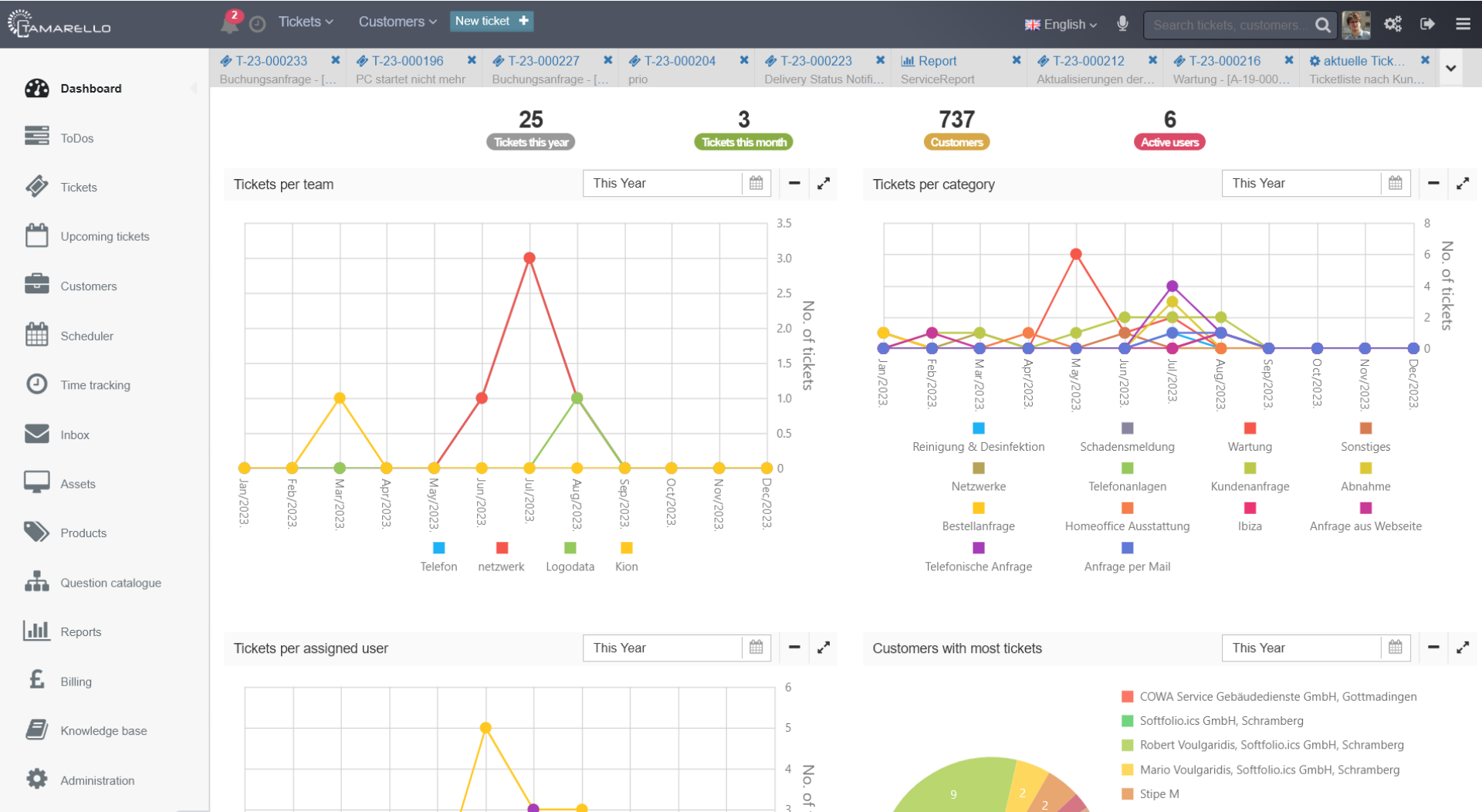The height and width of the screenshot is (812, 1482).
Task: Click the Tickets this month badge
Action: click(744, 142)
